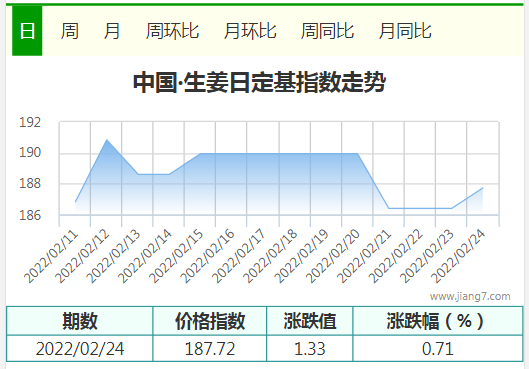Open the 周环比 tab
Screen dimensions: 529x369
tap(172, 31)
